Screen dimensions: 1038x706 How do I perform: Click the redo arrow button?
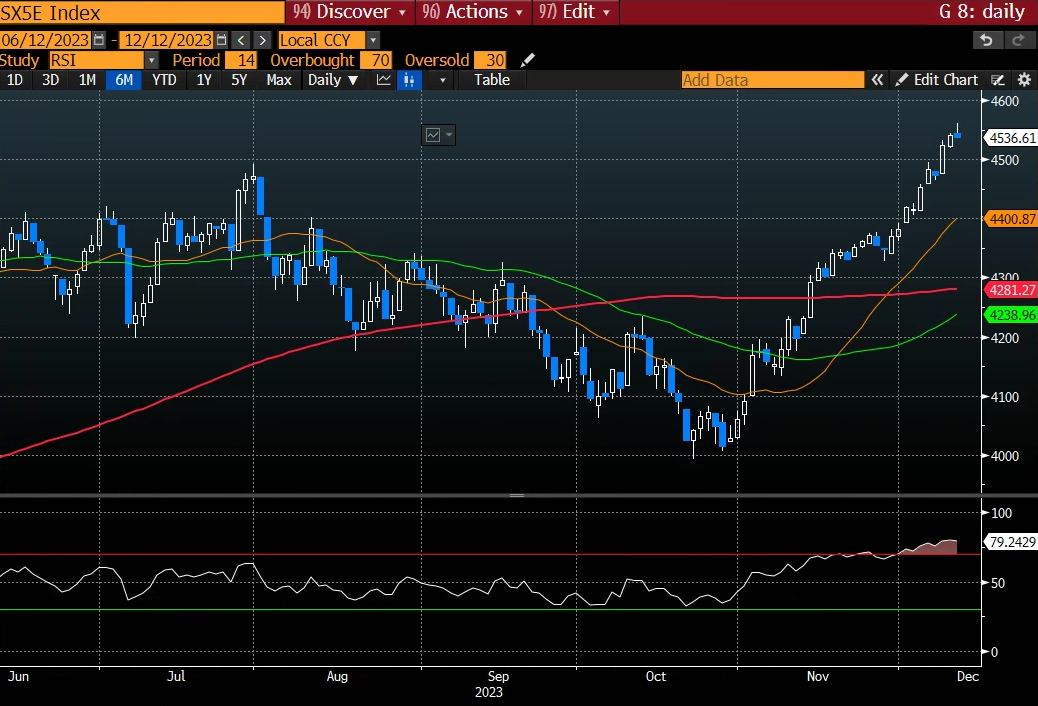[x=1019, y=40]
